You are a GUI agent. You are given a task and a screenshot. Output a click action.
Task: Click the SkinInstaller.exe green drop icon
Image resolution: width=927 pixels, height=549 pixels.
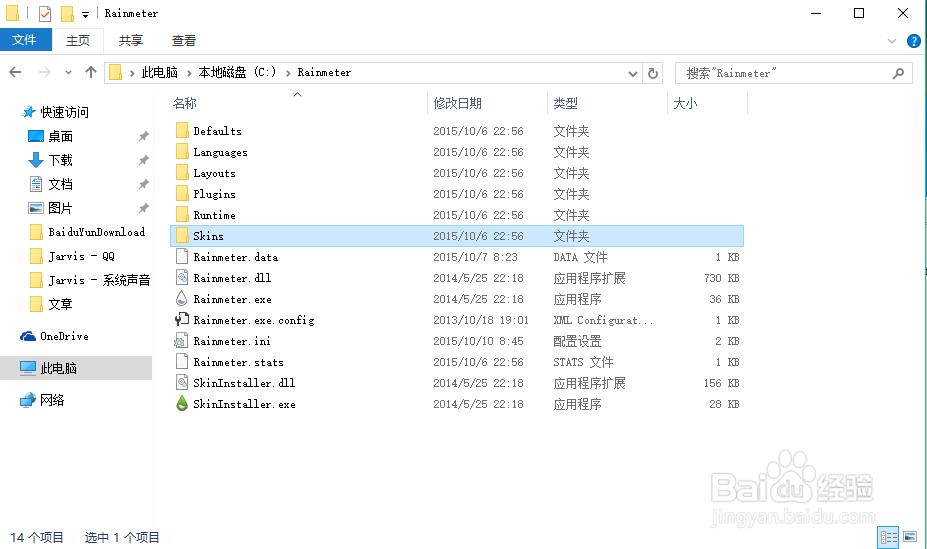click(x=182, y=404)
